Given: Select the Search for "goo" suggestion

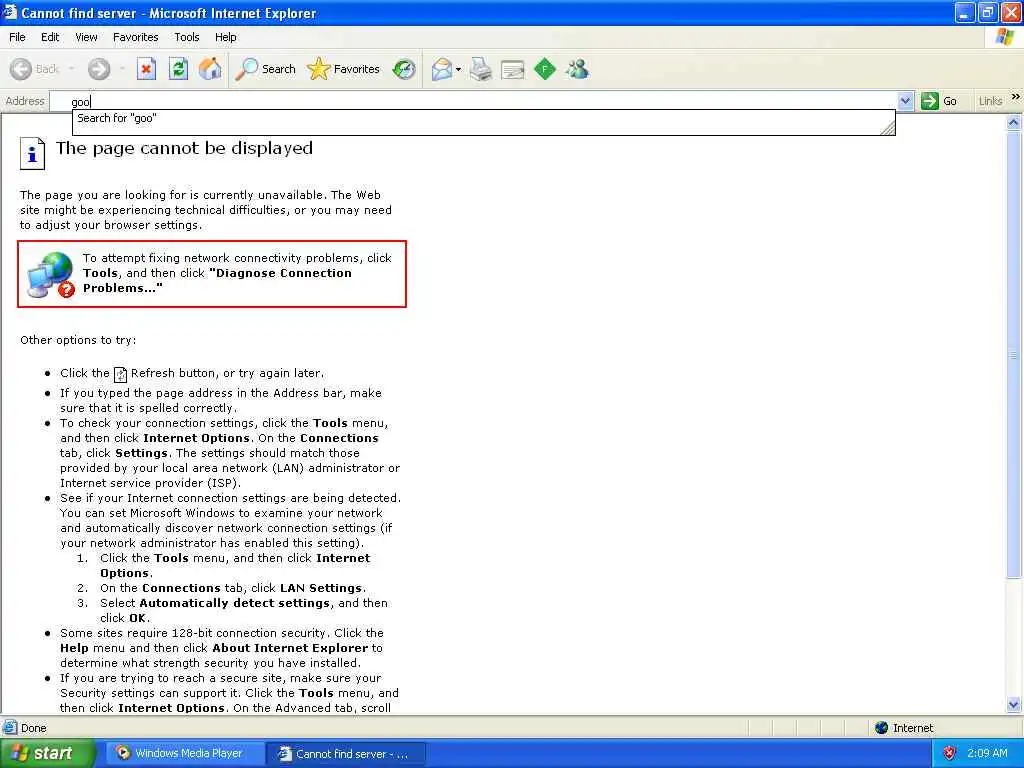Looking at the screenshot, I should 483,118.
